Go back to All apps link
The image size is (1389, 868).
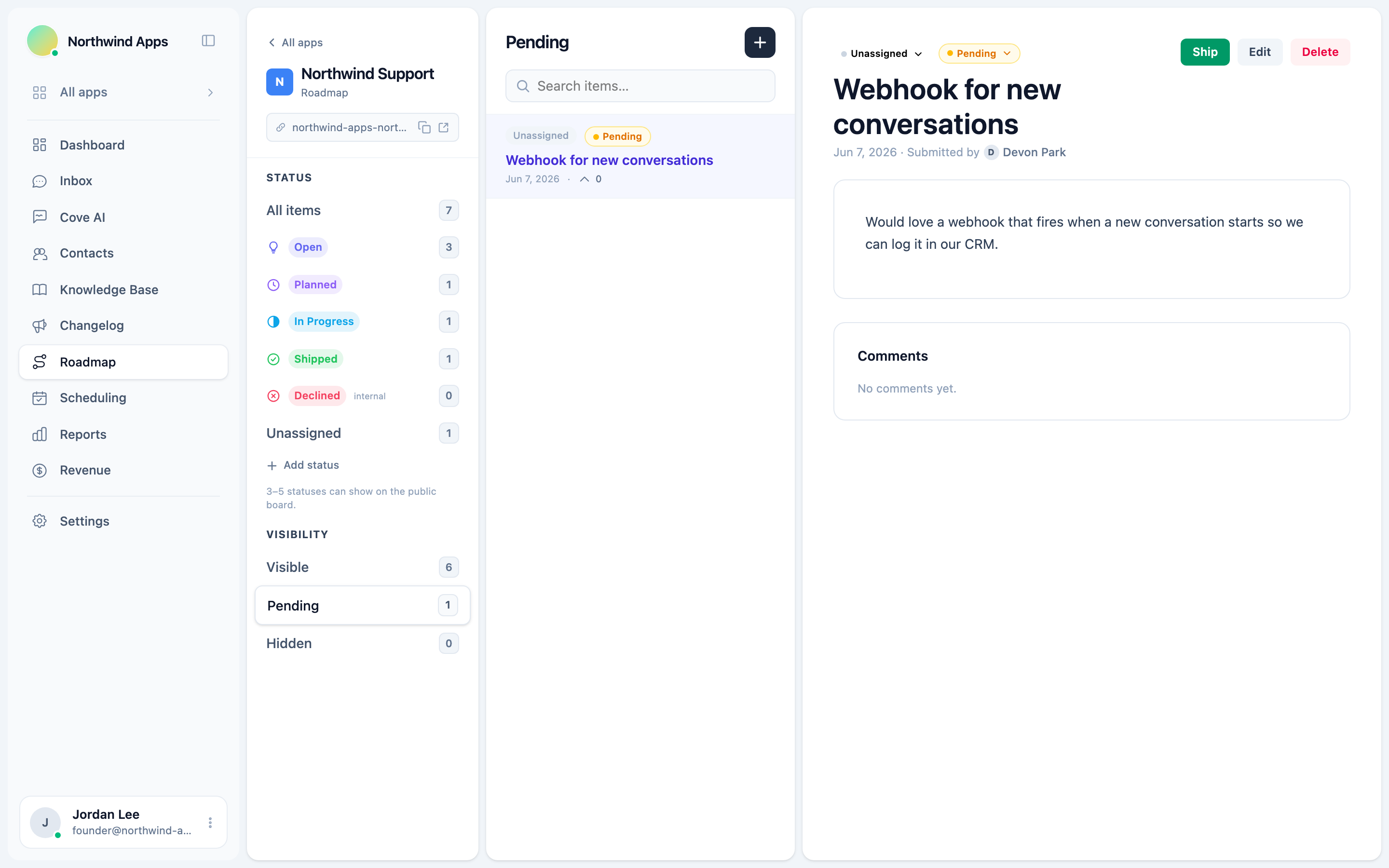(296, 43)
